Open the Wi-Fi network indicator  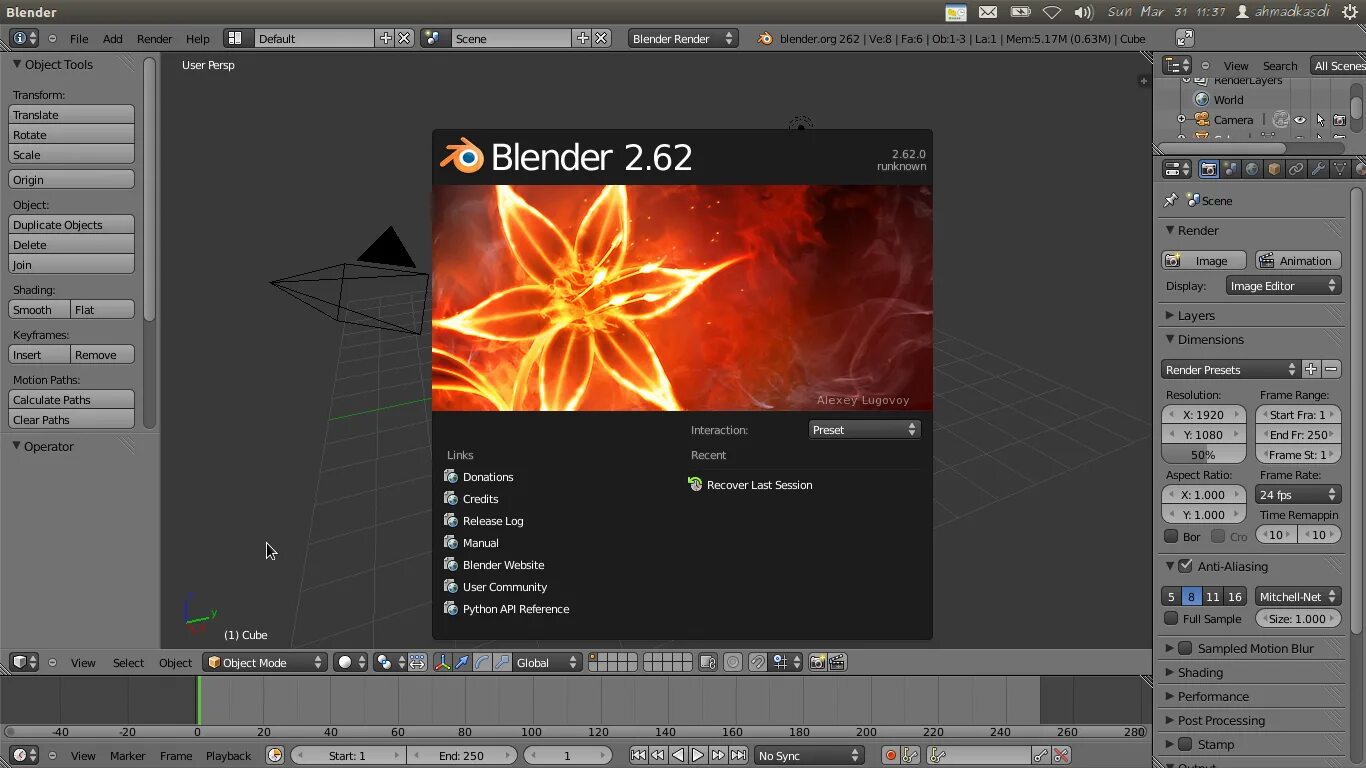(1052, 12)
